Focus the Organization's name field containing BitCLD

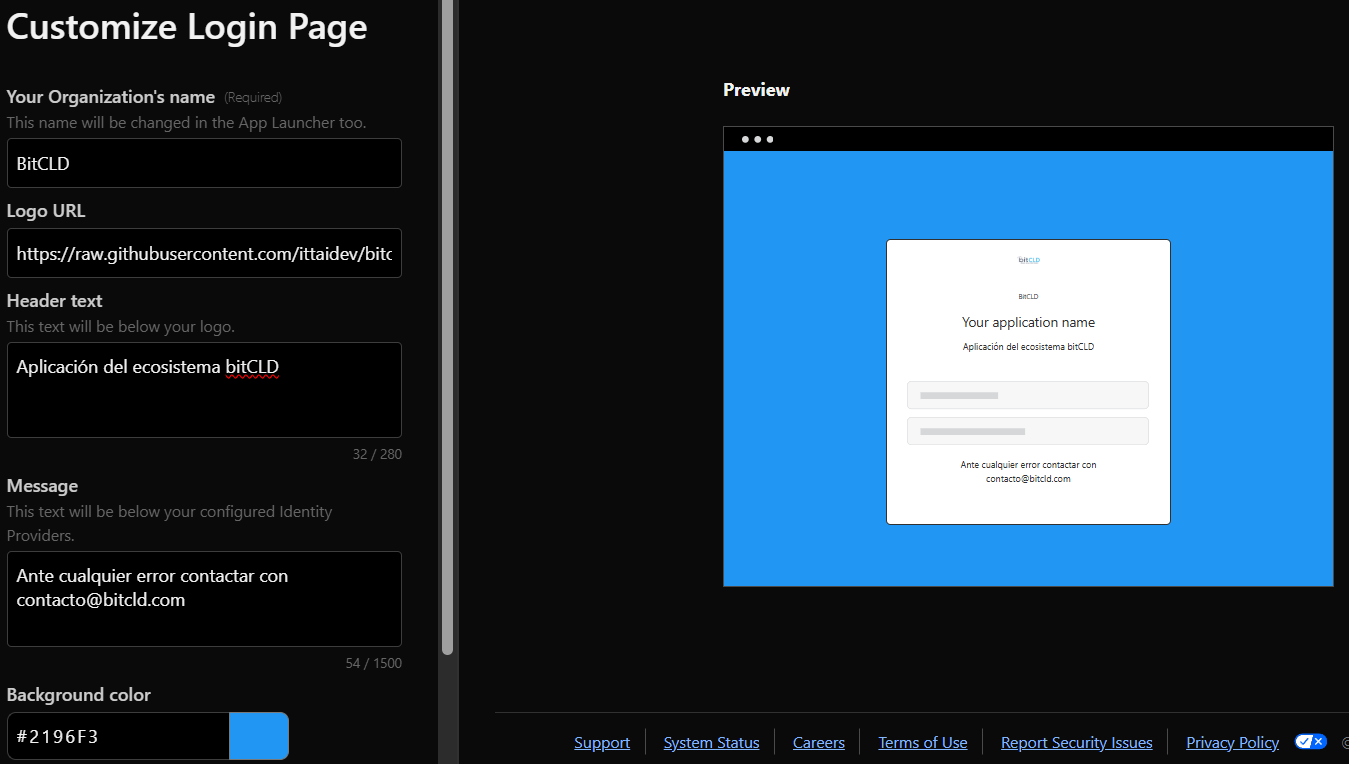click(x=204, y=163)
